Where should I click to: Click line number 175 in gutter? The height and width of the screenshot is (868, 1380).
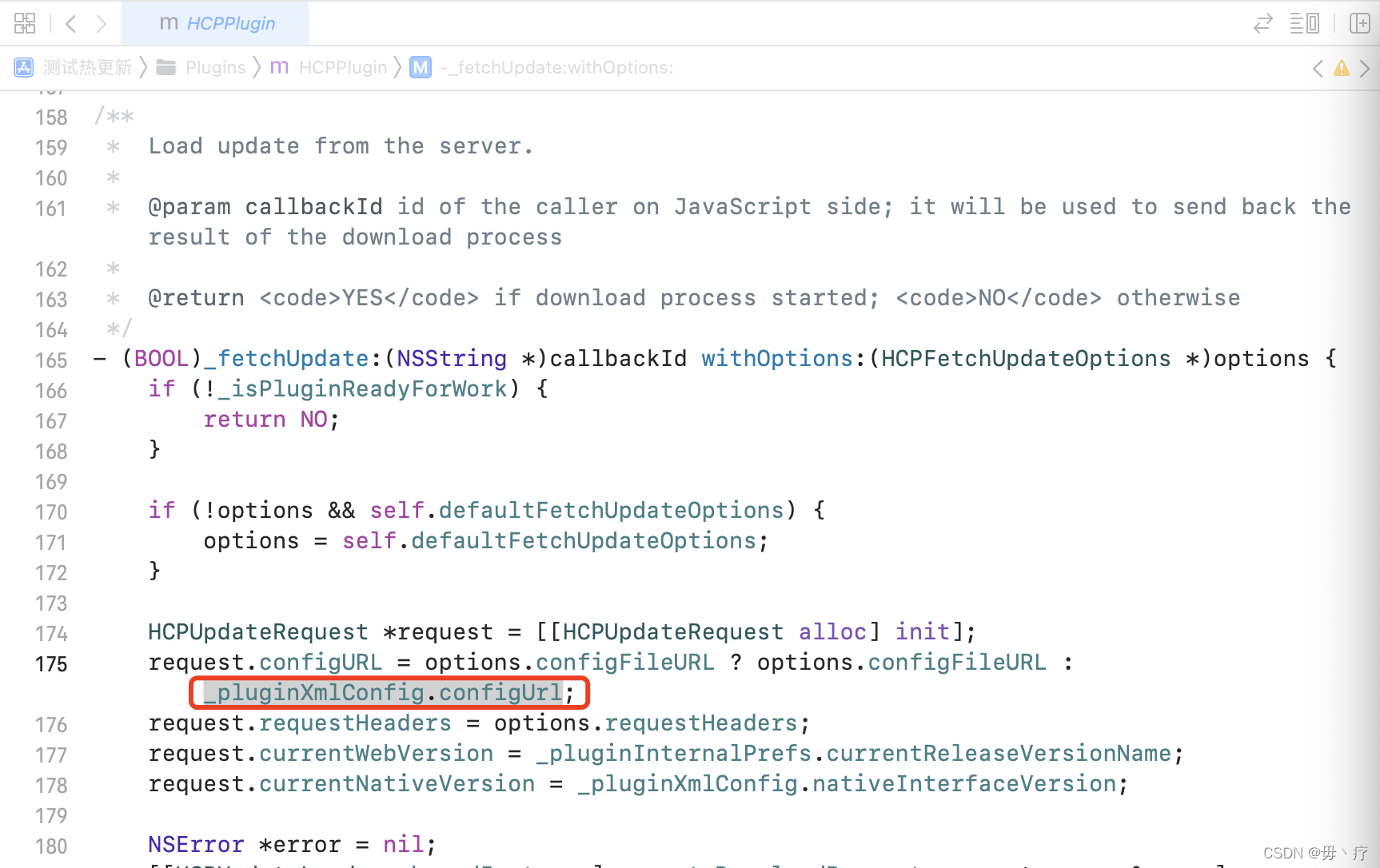pos(51,664)
